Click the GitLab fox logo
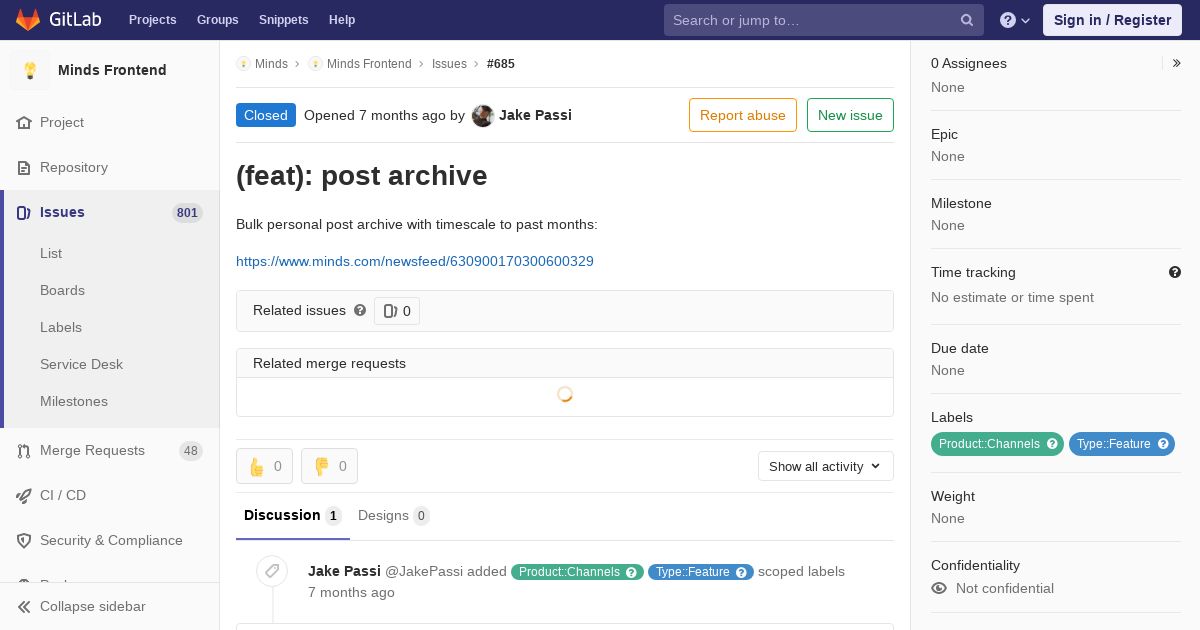The width and height of the screenshot is (1200, 630). pos(28,19)
